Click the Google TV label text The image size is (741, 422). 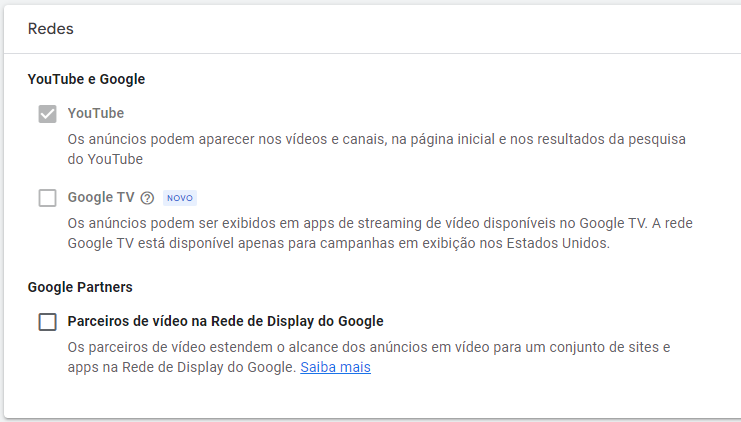click(x=101, y=197)
